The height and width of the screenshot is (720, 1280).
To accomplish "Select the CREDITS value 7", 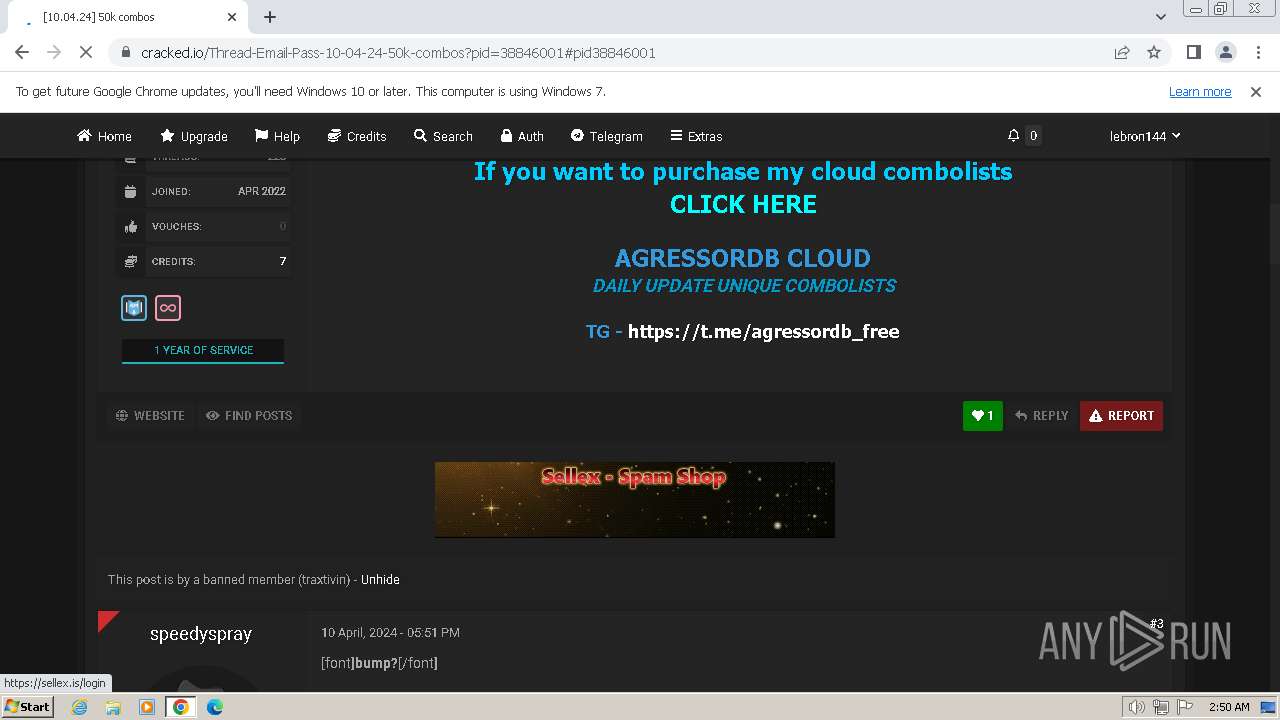I will [283, 261].
